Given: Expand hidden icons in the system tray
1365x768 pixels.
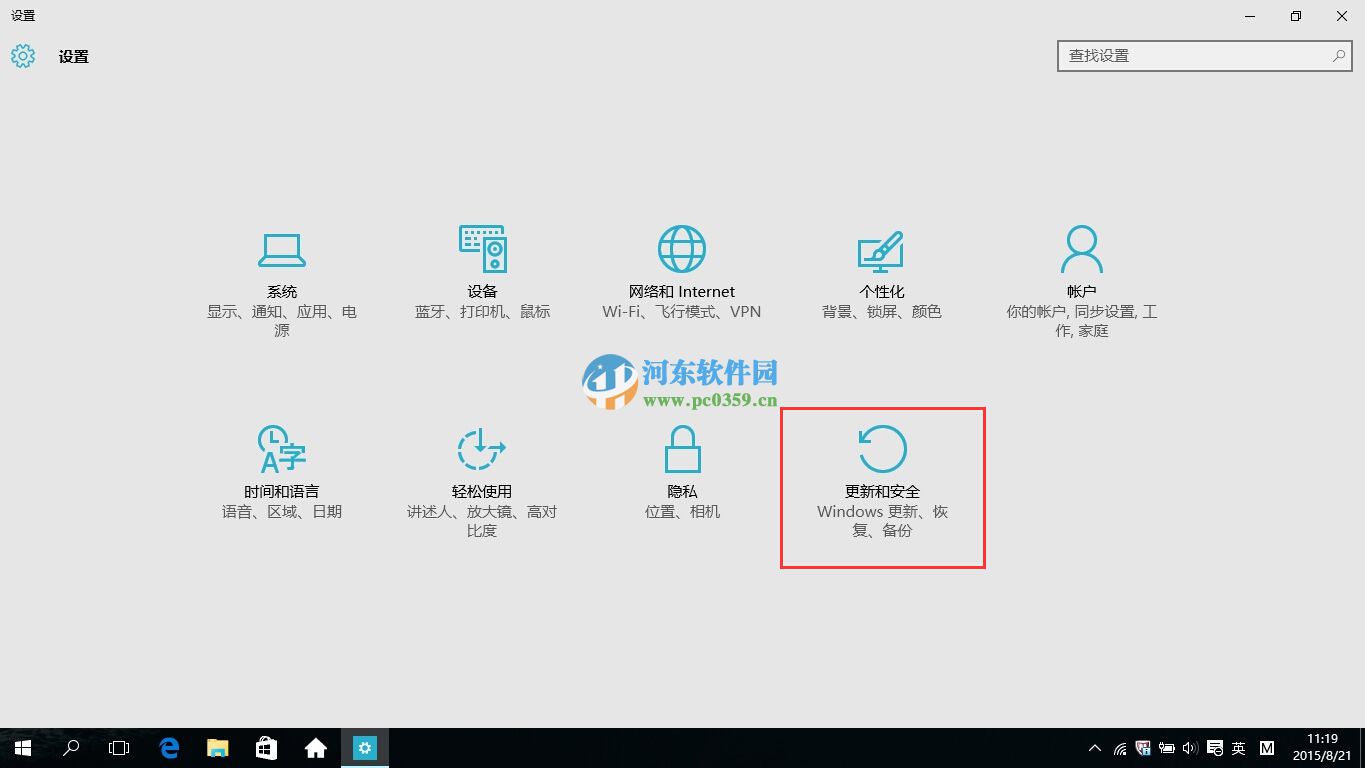Looking at the screenshot, I should click(x=1096, y=747).
